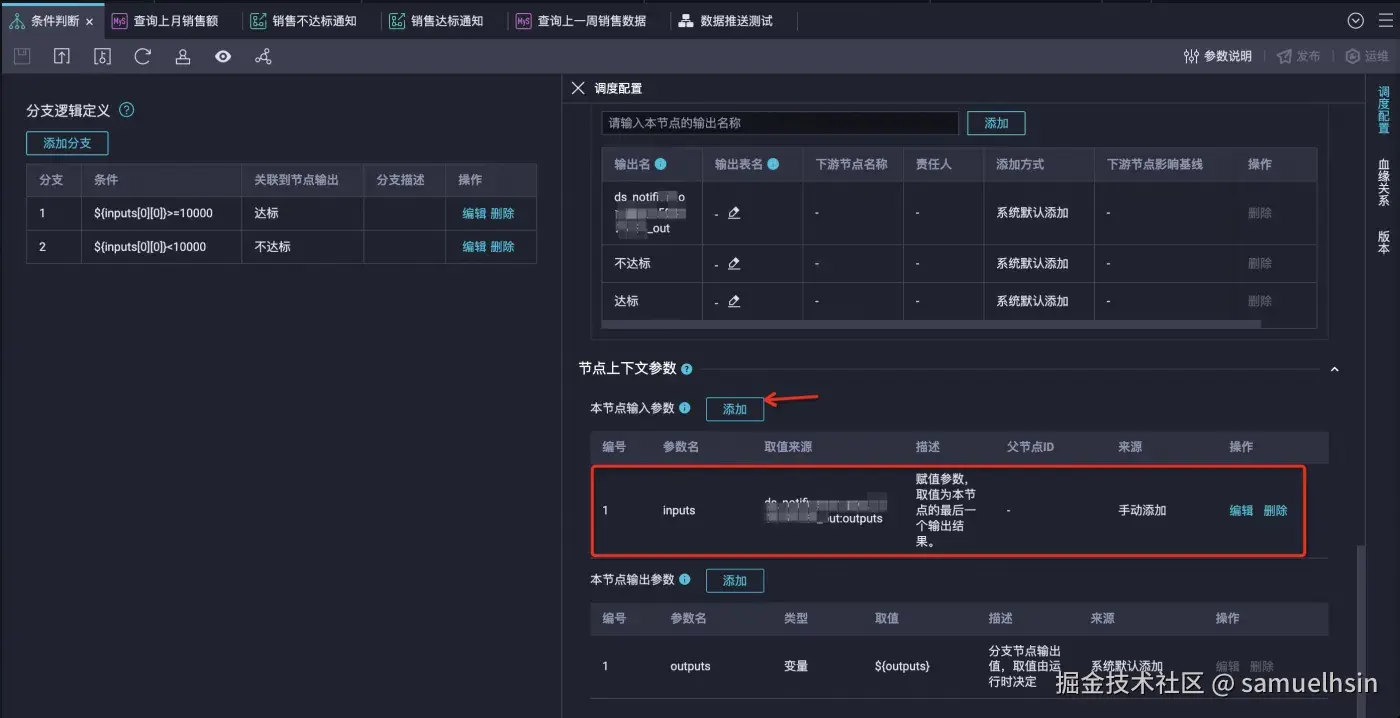Open the tab list dropdown circle icon
1400x718 pixels.
click(1356, 20)
